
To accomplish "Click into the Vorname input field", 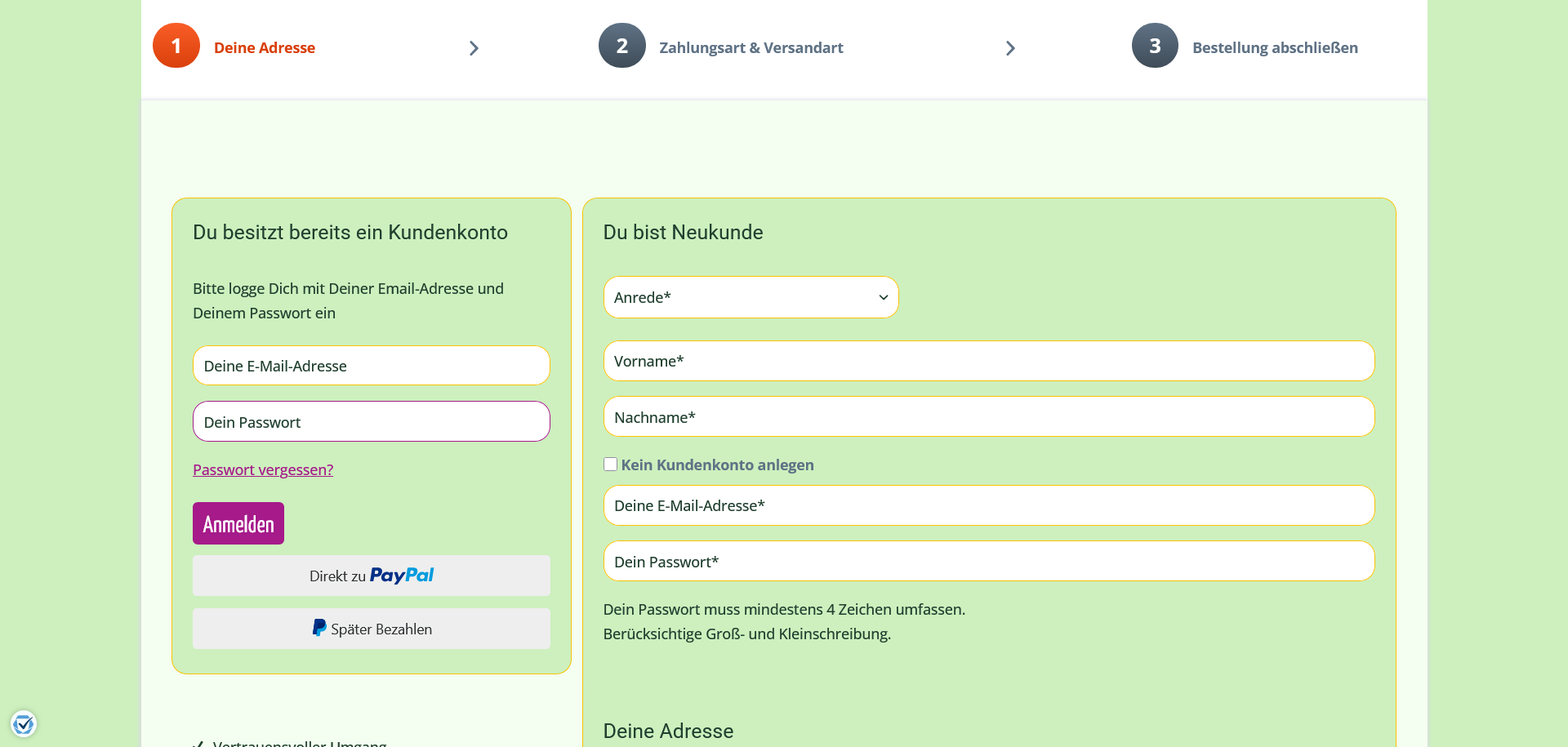I will pyautogui.click(x=988, y=361).
